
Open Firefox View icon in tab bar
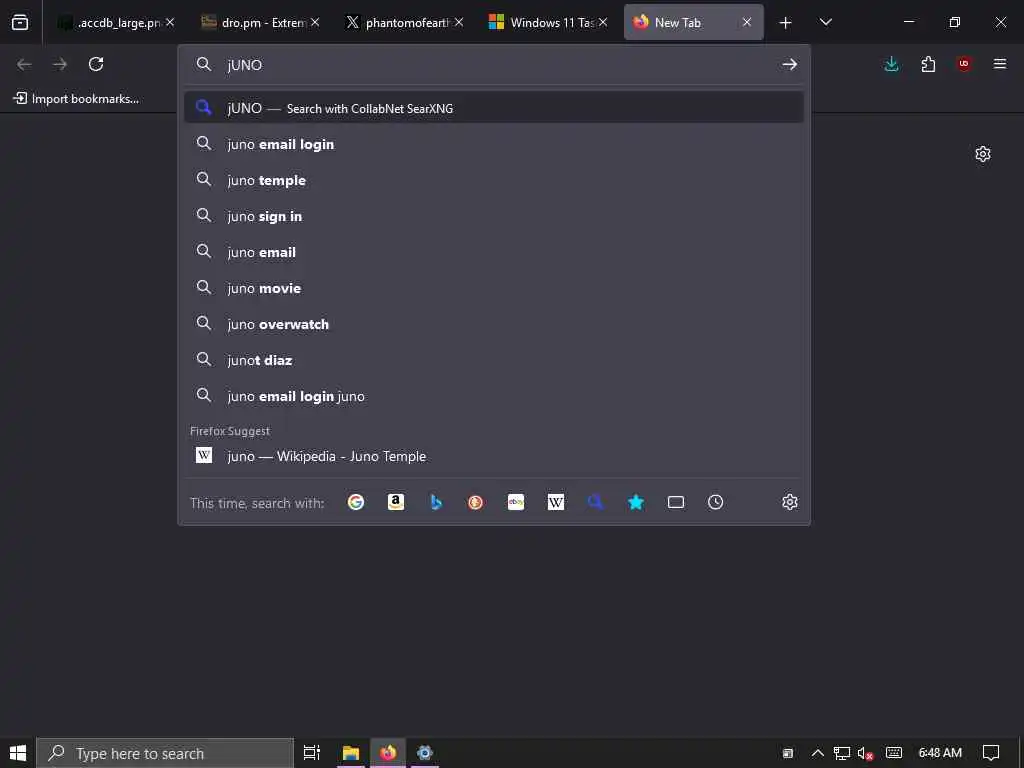coord(20,22)
